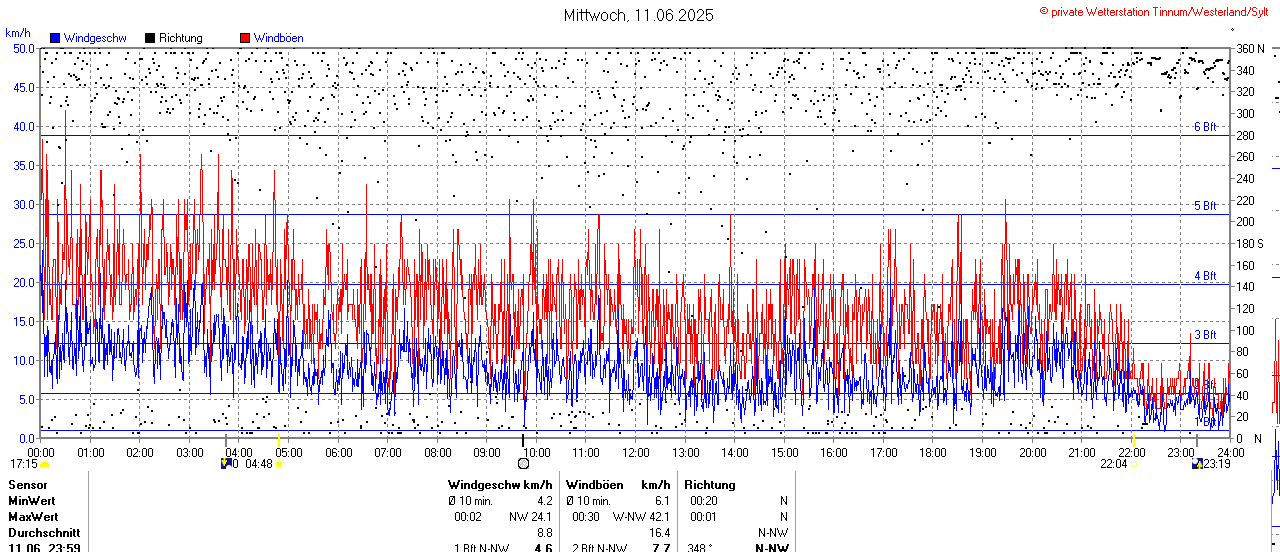Click the 'Richtung' table column header

(x=710, y=485)
